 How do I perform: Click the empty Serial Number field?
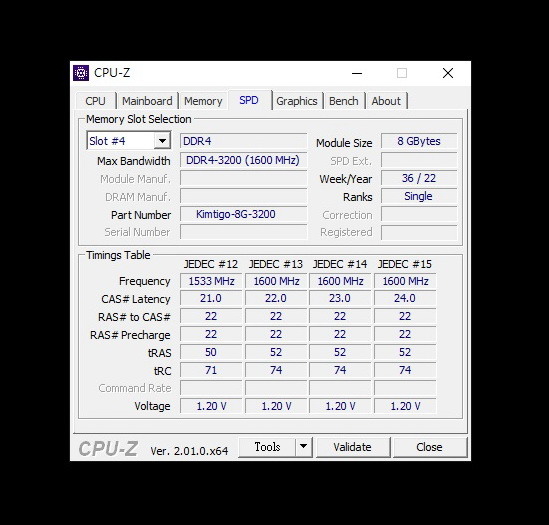[x=243, y=232]
